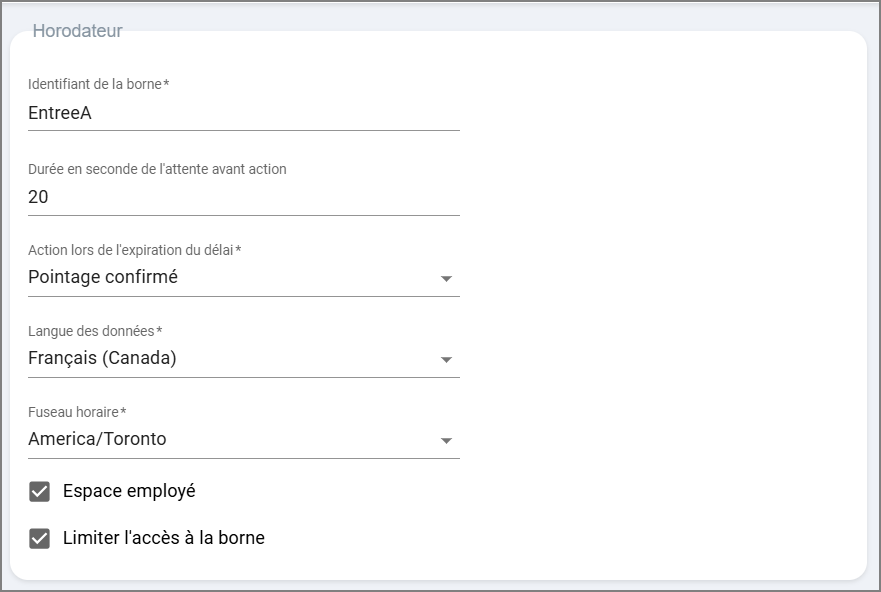Uncheck the Limiter l'accès à la borne checkbox

(40, 539)
